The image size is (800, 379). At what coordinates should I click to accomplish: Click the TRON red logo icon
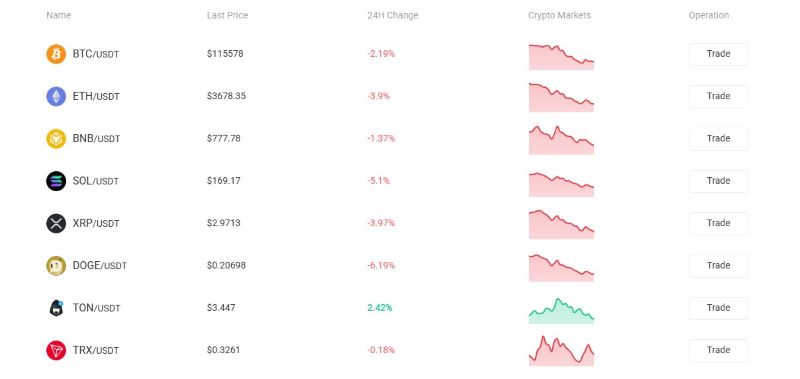tap(56, 350)
